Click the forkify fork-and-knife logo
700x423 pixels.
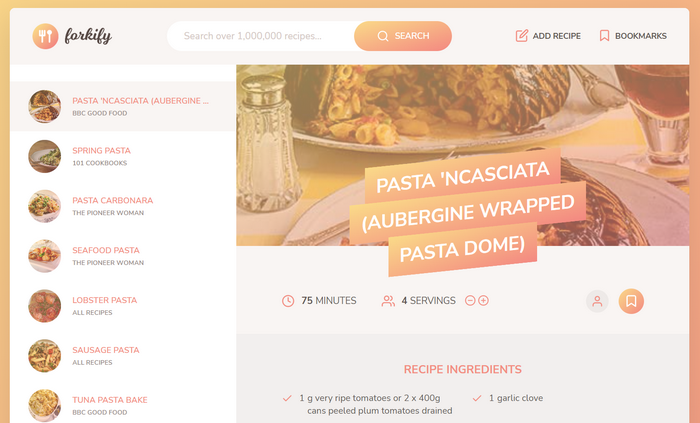coord(46,36)
